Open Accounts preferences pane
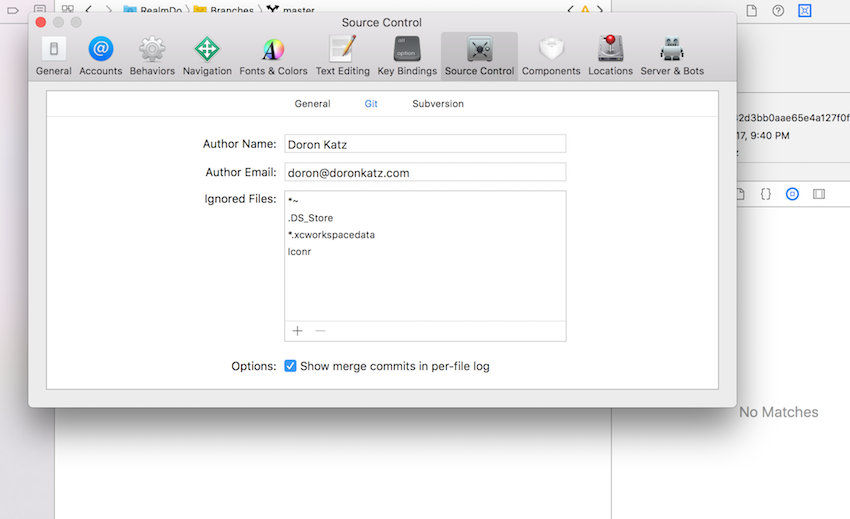 click(101, 56)
